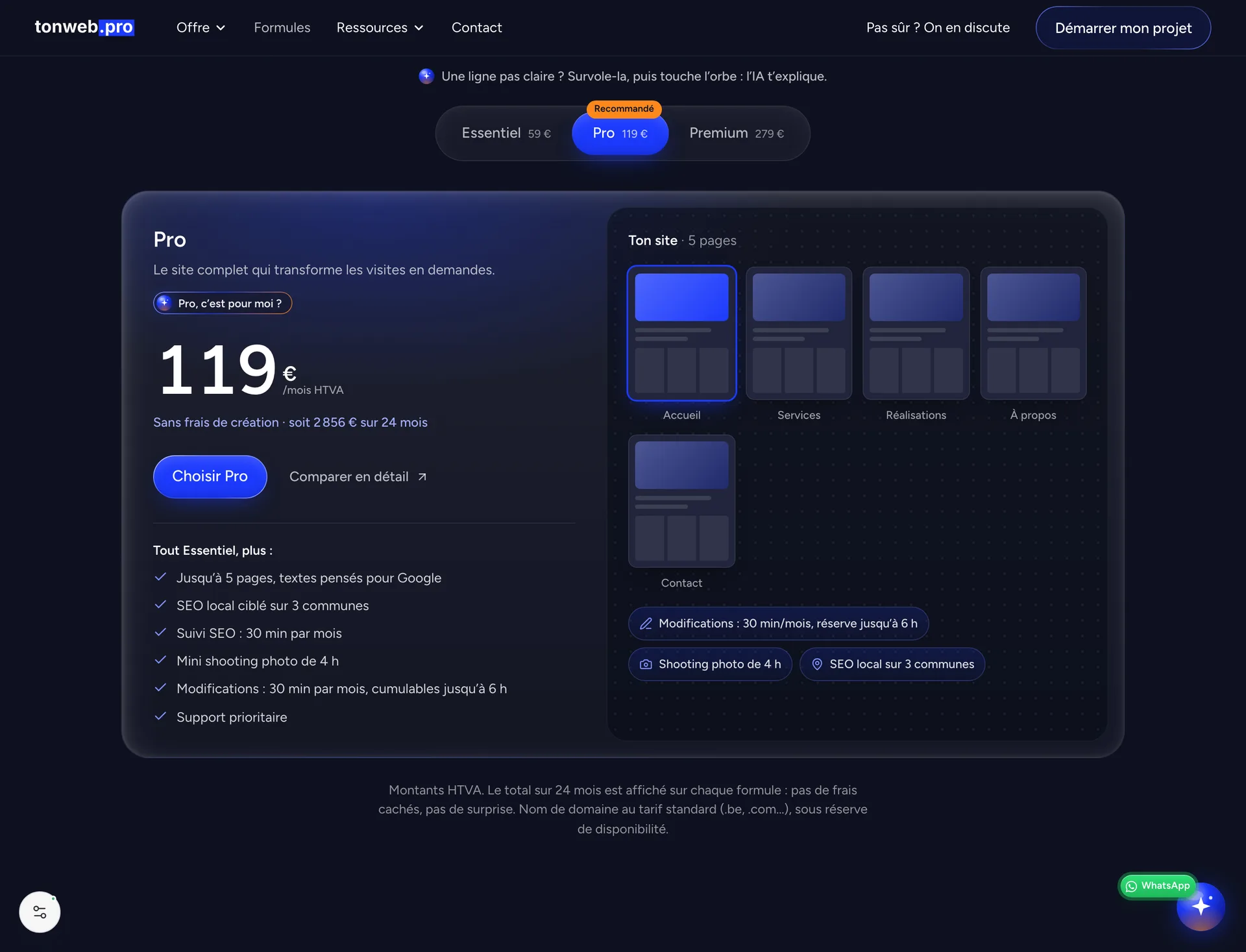1246x952 pixels.
Task: Click checkmark beside 'Mini shooting photo de 4 h'
Action: pyautogui.click(x=160, y=660)
